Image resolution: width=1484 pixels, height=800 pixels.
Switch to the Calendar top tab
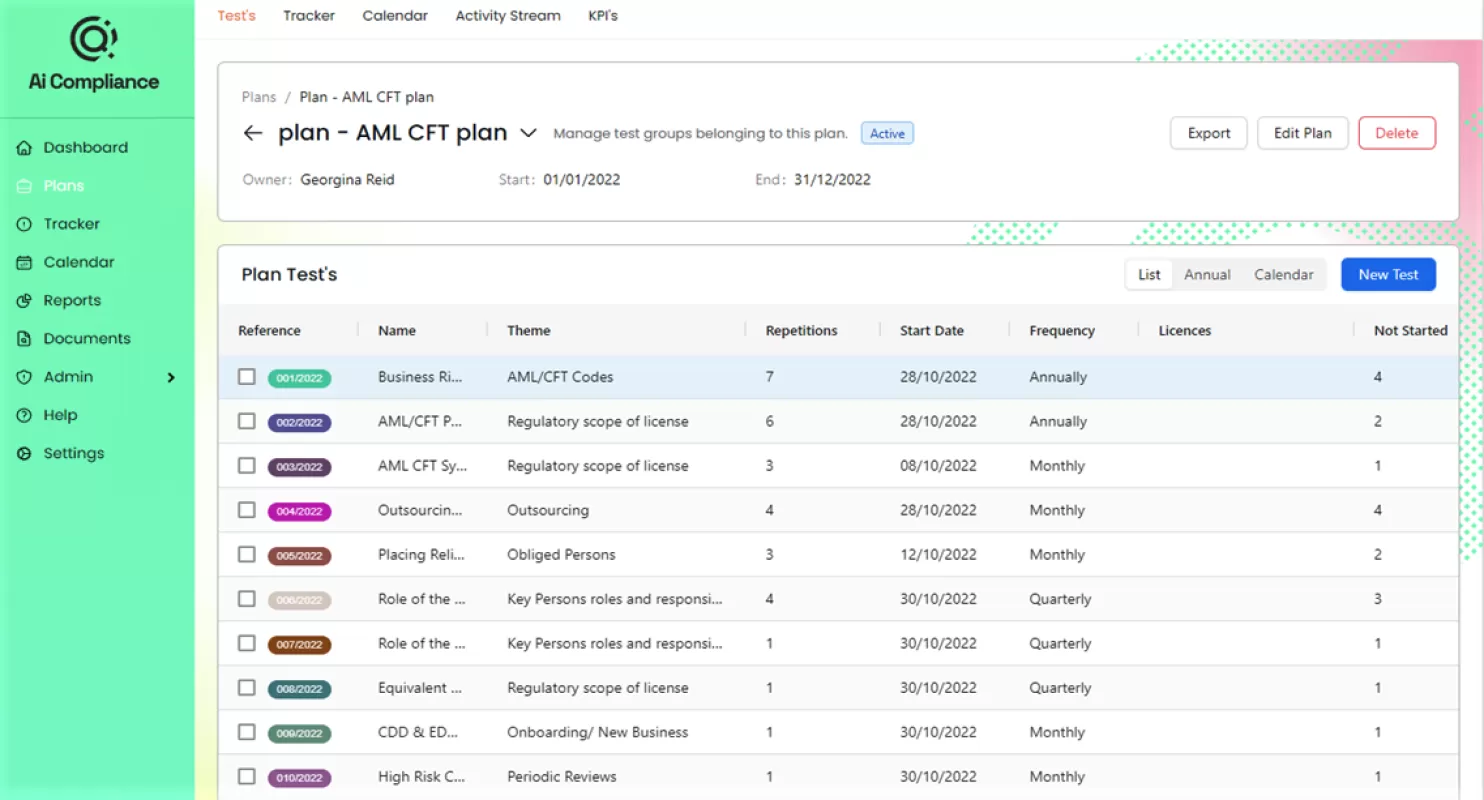pos(395,16)
